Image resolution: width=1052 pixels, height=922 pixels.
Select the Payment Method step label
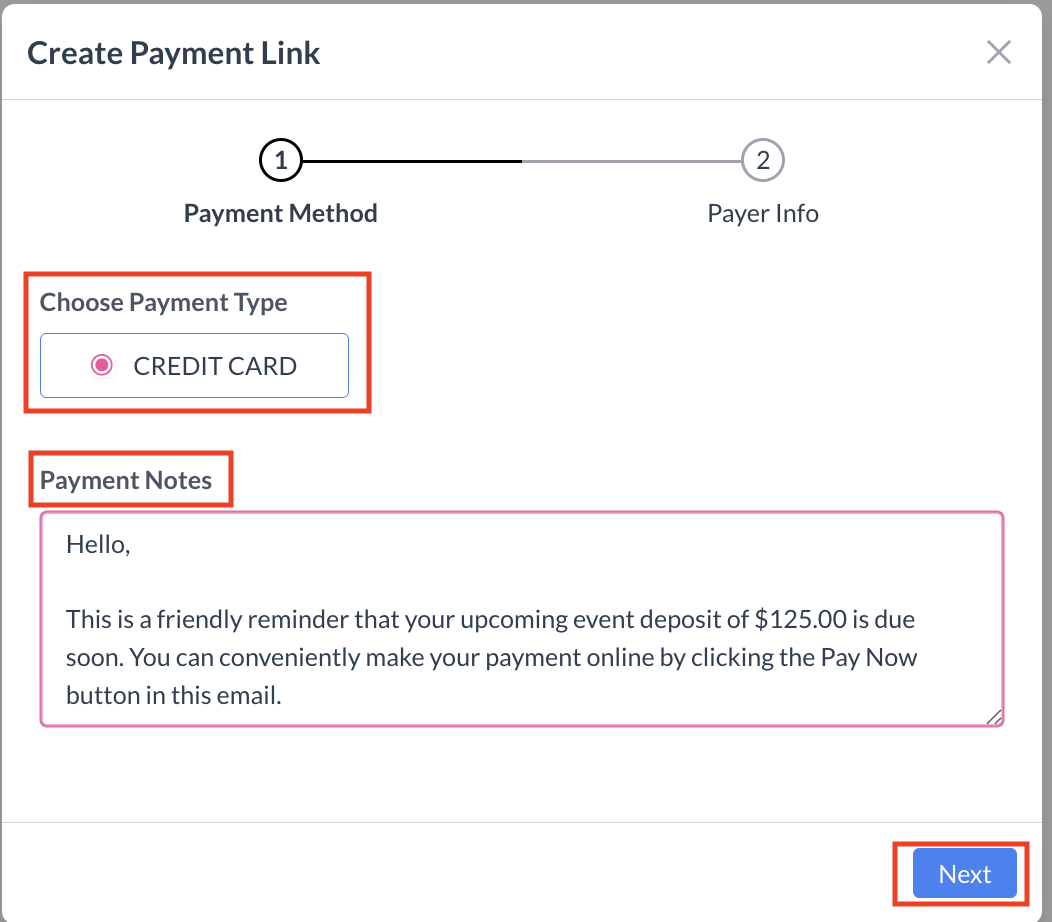(281, 213)
